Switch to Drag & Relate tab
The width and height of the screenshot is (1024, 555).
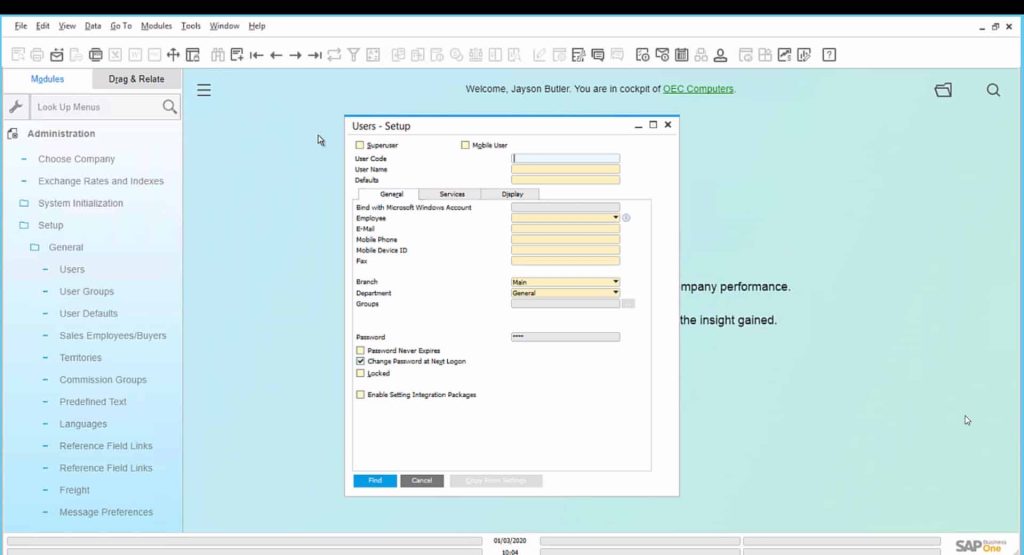[136, 79]
